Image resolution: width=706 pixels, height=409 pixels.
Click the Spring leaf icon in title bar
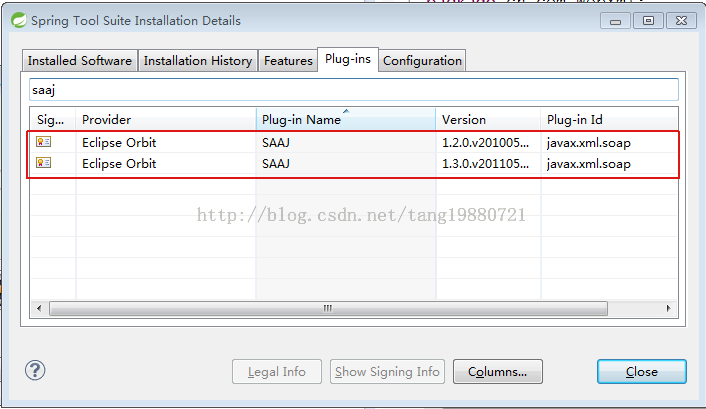tap(19, 20)
